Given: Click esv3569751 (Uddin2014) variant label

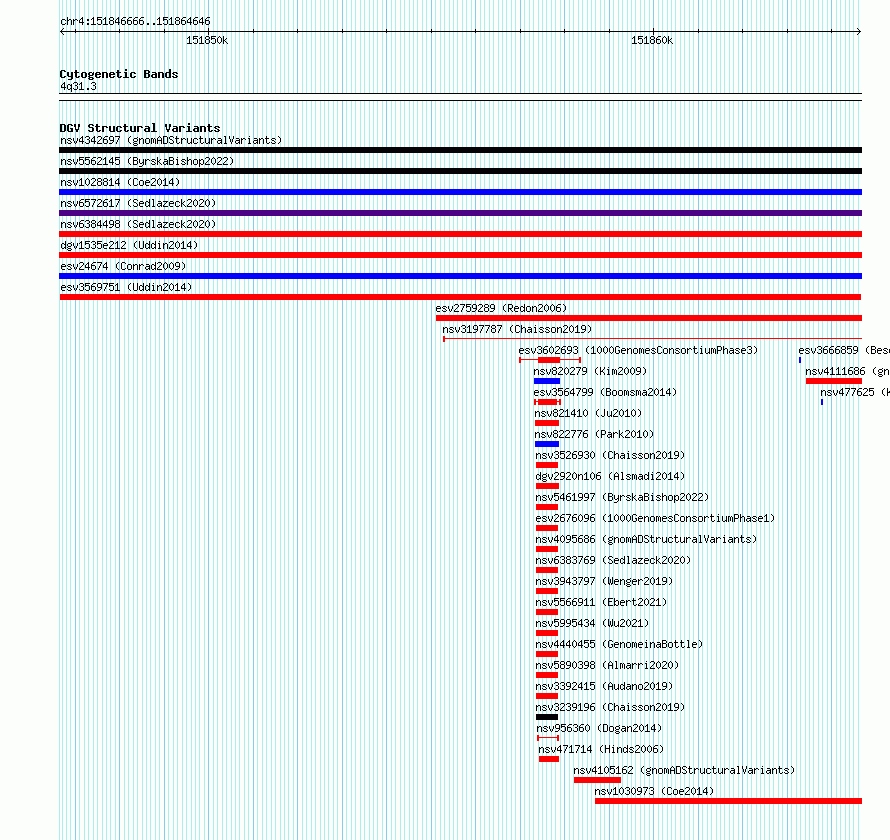Looking at the screenshot, I should (x=126, y=287).
